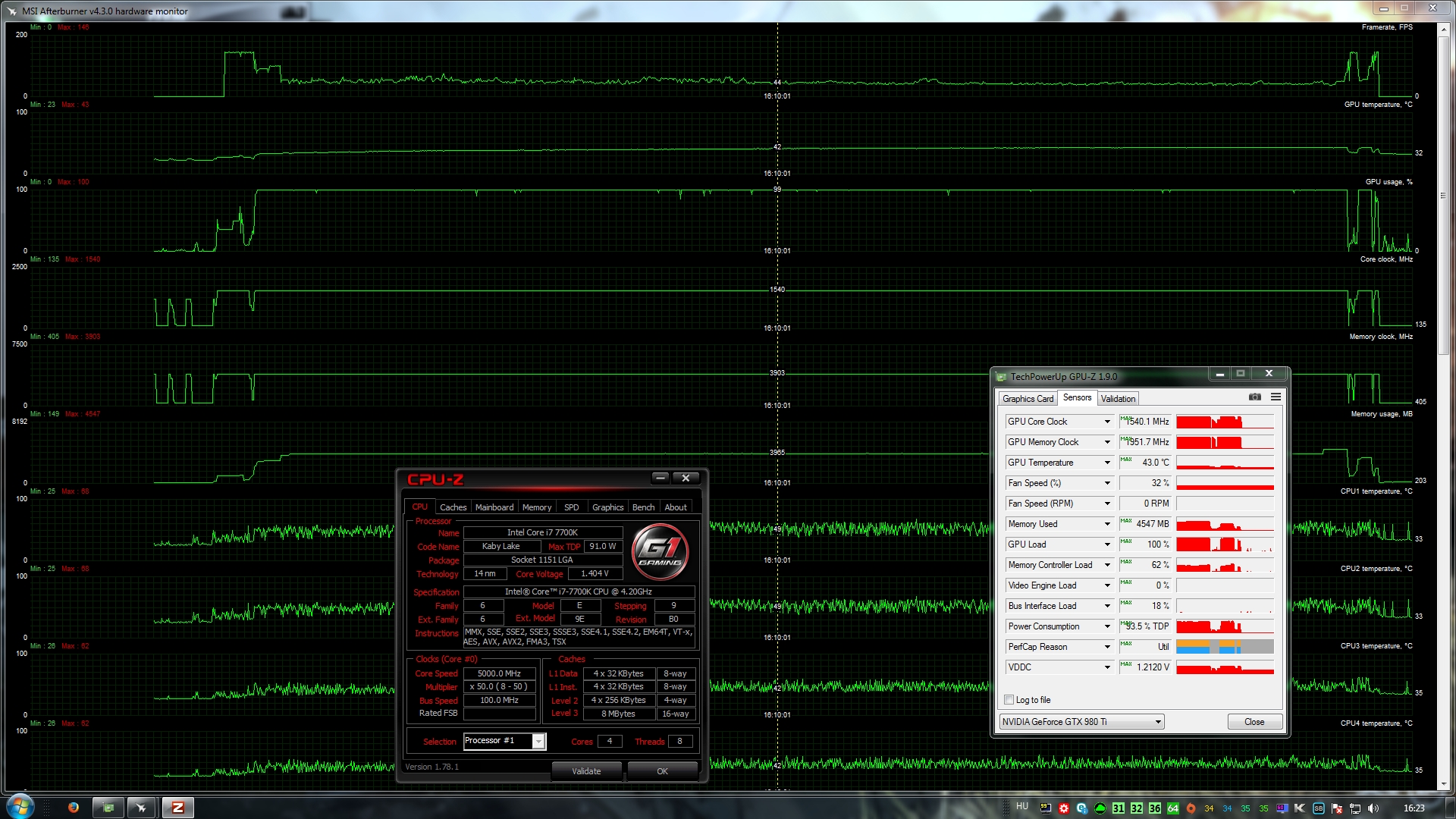The image size is (1456, 819).
Task: Open the GPU-Z hamburger menu
Action: [x=1276, y=397]
